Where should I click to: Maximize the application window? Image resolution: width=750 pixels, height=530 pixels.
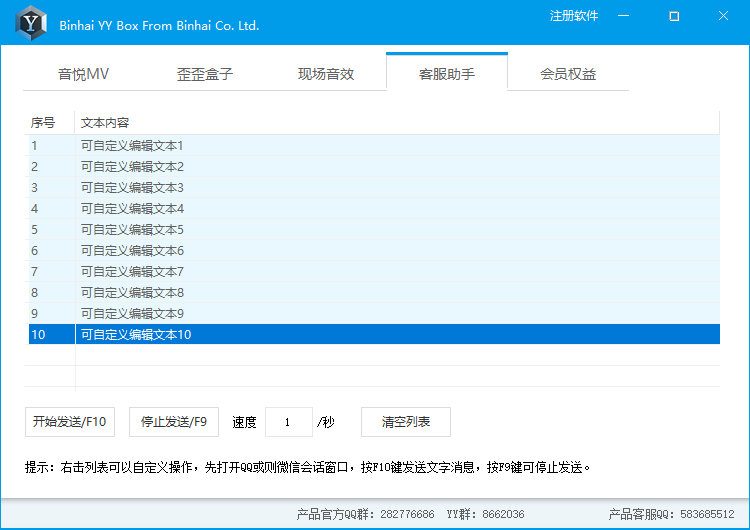pos(674,16)
